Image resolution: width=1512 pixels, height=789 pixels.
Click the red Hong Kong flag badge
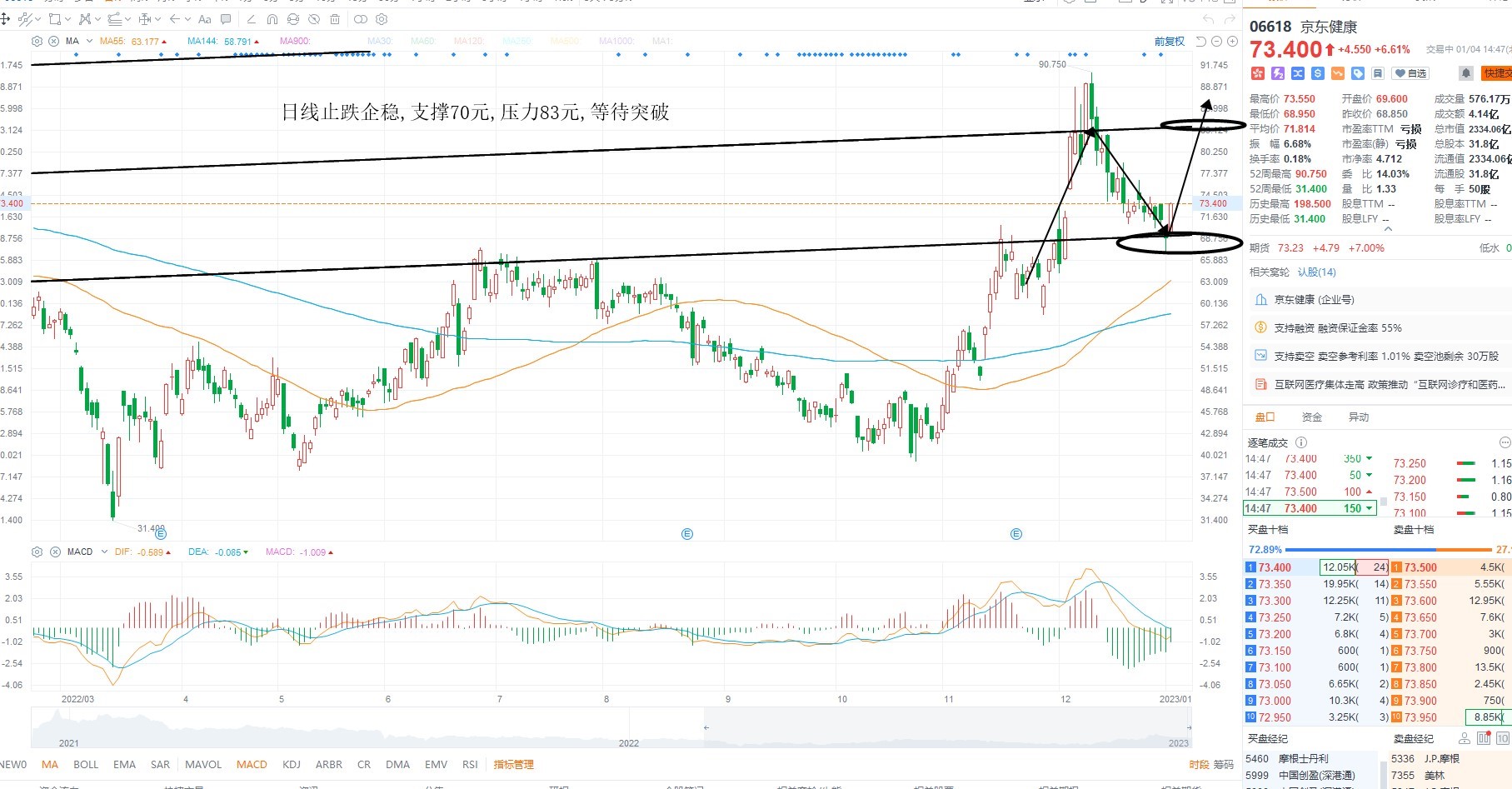click(1258, 73)
